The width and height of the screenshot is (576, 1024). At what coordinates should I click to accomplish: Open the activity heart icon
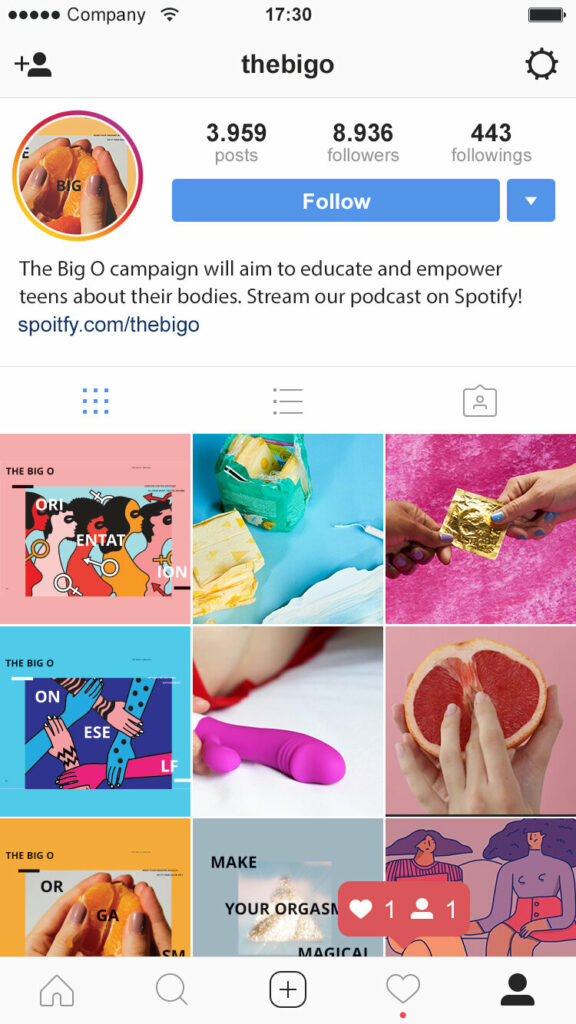point(403,990)
